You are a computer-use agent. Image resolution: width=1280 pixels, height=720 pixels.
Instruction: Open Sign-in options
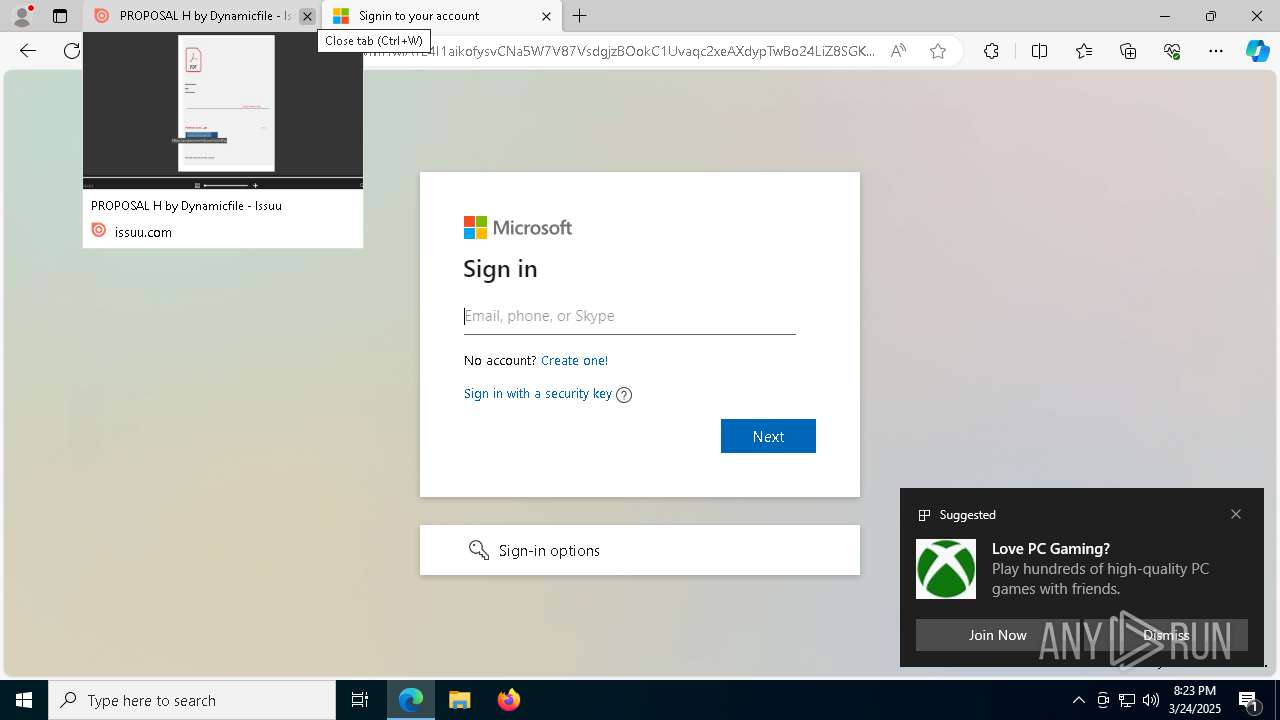[x=640, y=550]
